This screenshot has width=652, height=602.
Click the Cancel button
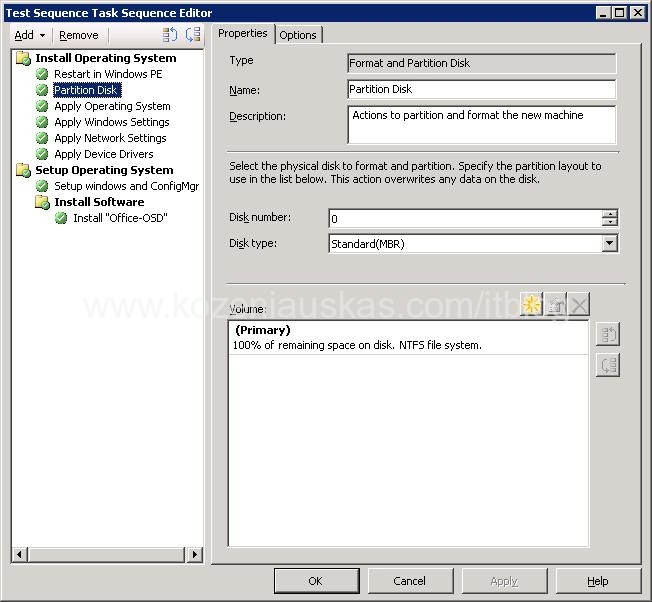[x=410, y=581]
